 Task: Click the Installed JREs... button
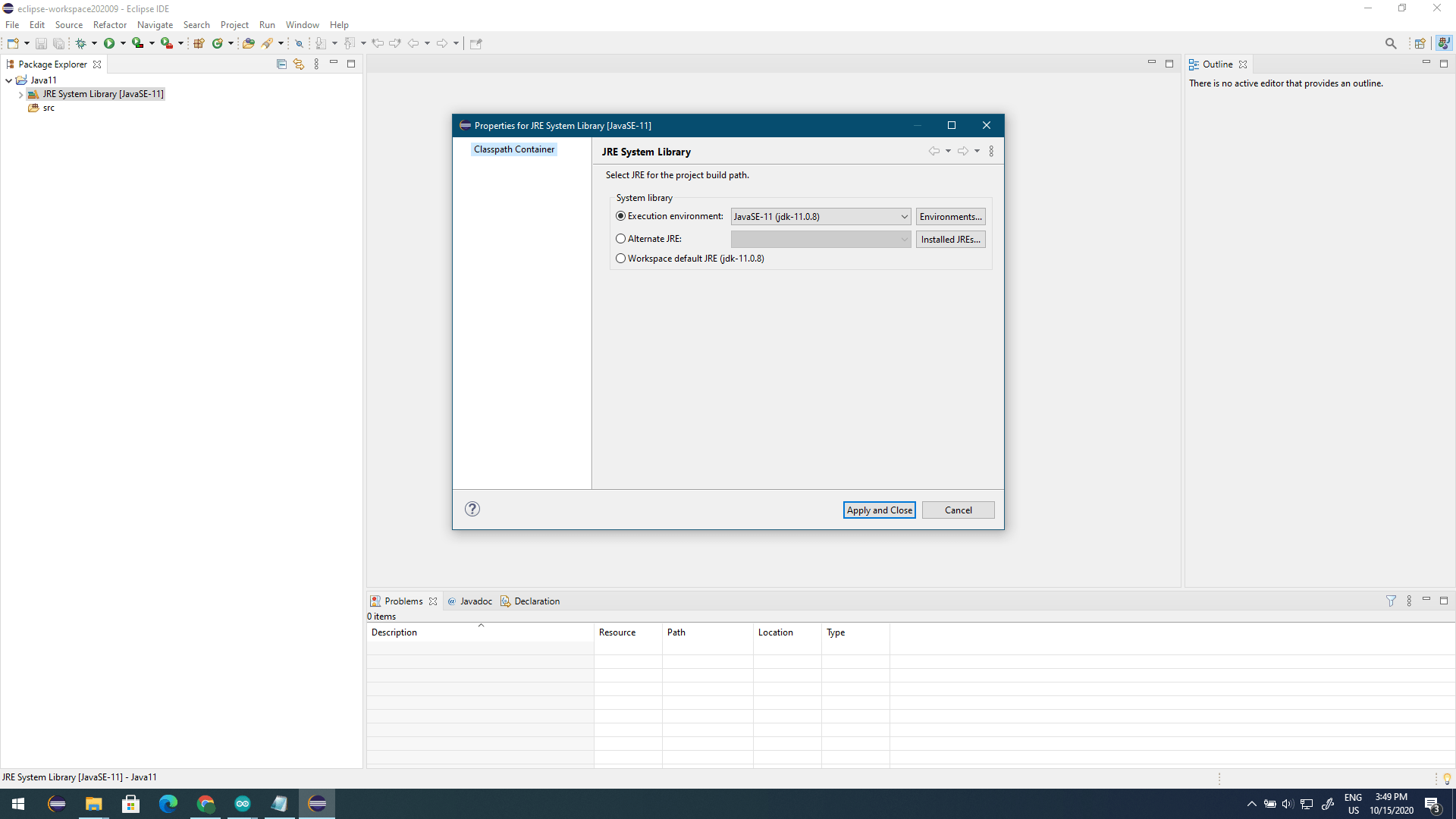pyautogui.click(x=950, y=240)
